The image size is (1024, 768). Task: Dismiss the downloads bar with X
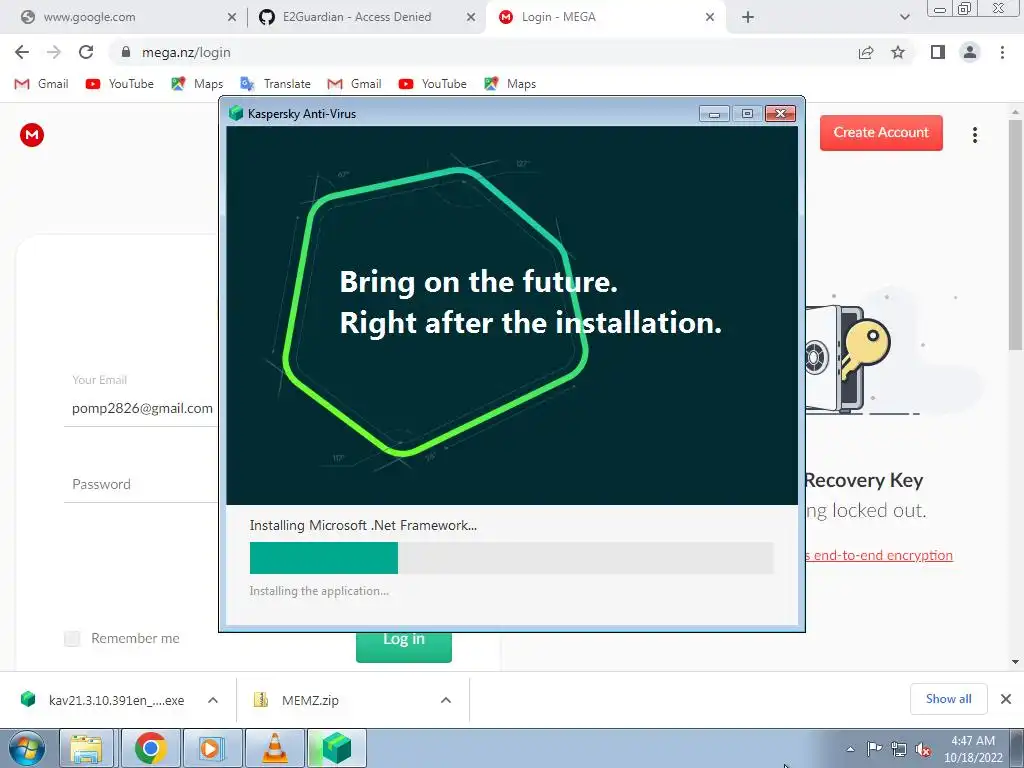point(1006,699)
